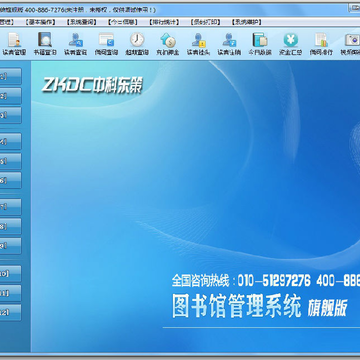Open the 读者挂失 reader padlock icon

198,44
